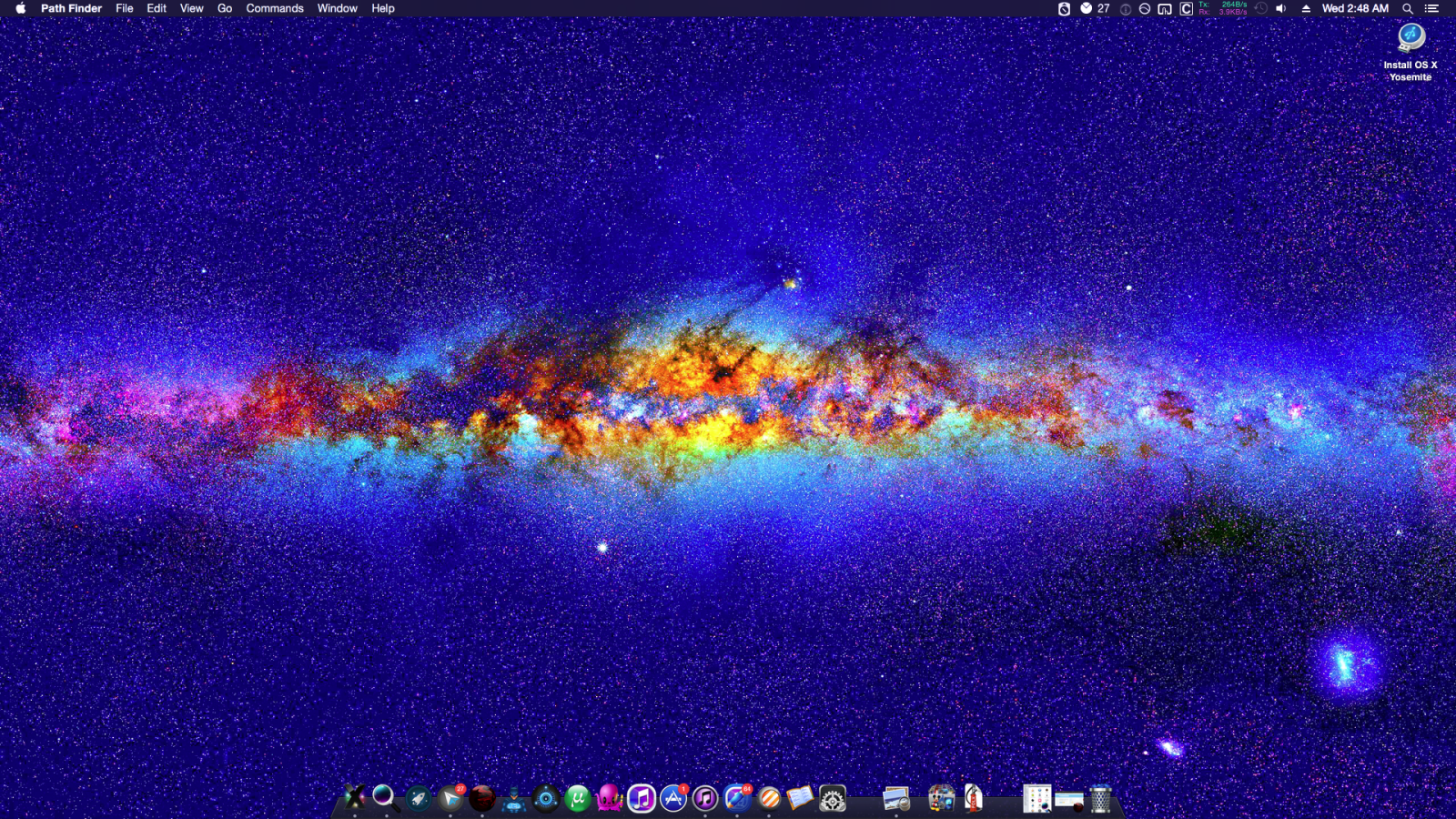Click the dark red sphere dock icon
The width and height of the screenshot is (1456, 819).
(482, 798)
